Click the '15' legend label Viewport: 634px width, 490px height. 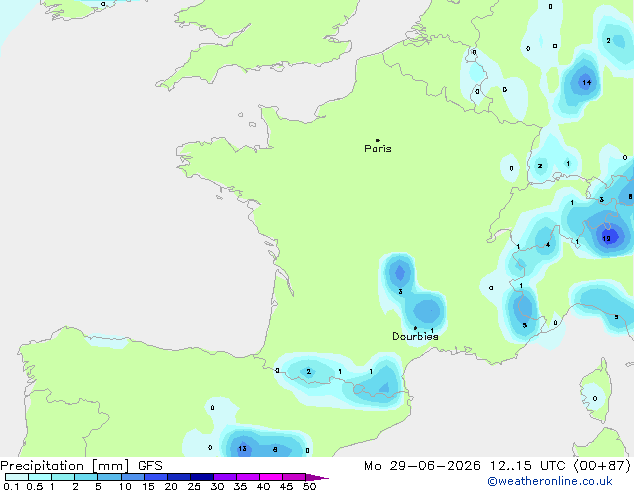148,486
